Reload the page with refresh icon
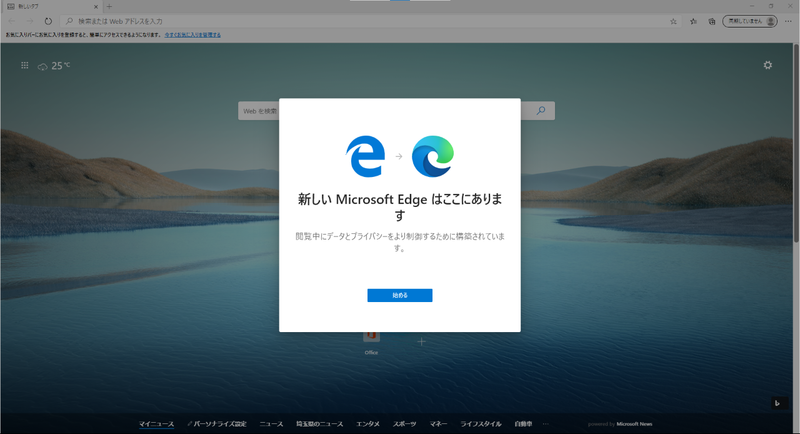 48,21
